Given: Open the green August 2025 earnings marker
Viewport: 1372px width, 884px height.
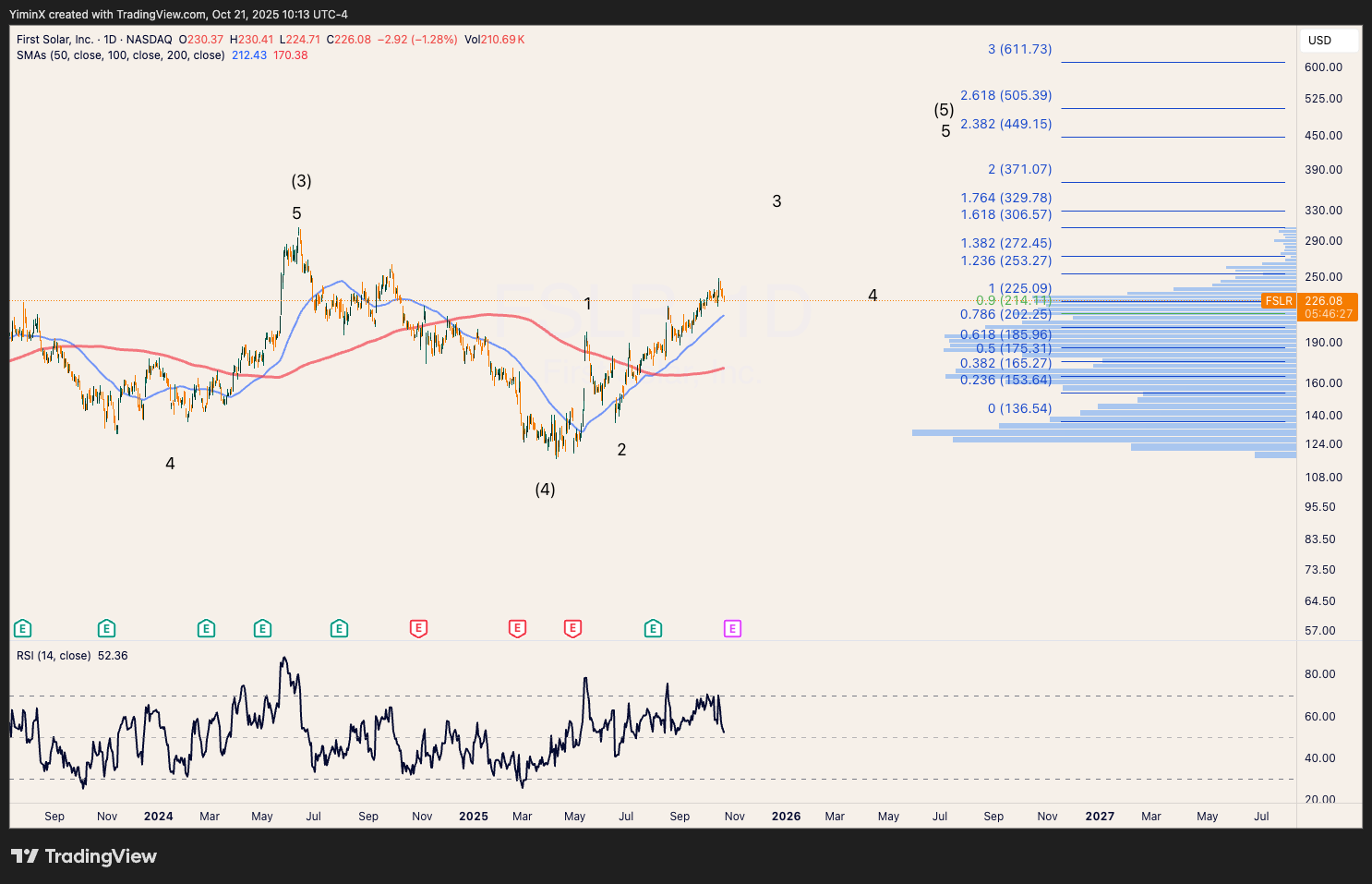Looking at the screenshot, I should [x=653, y=629].
